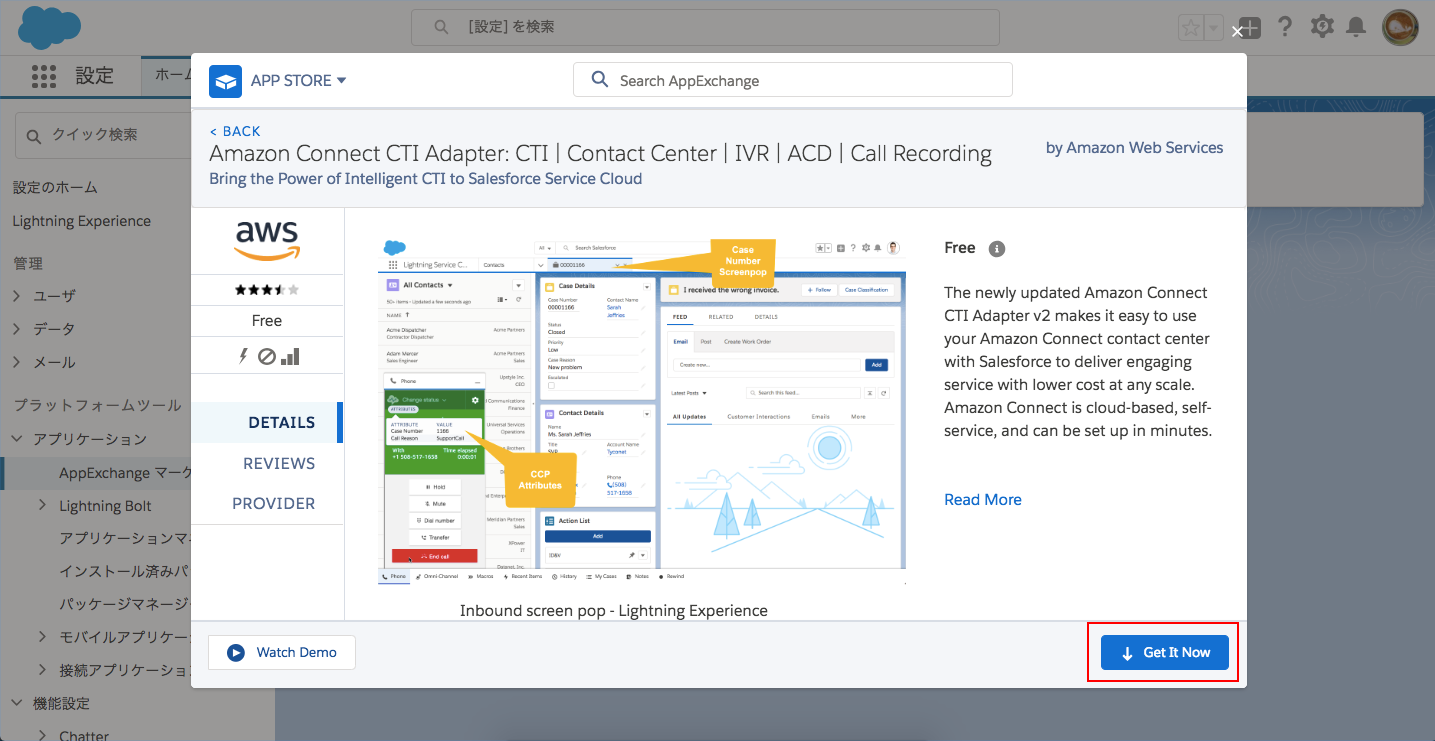Screen dimensions: 1435x741
Task: Click the bar chart icon in listing details
Action: point(288,355)
